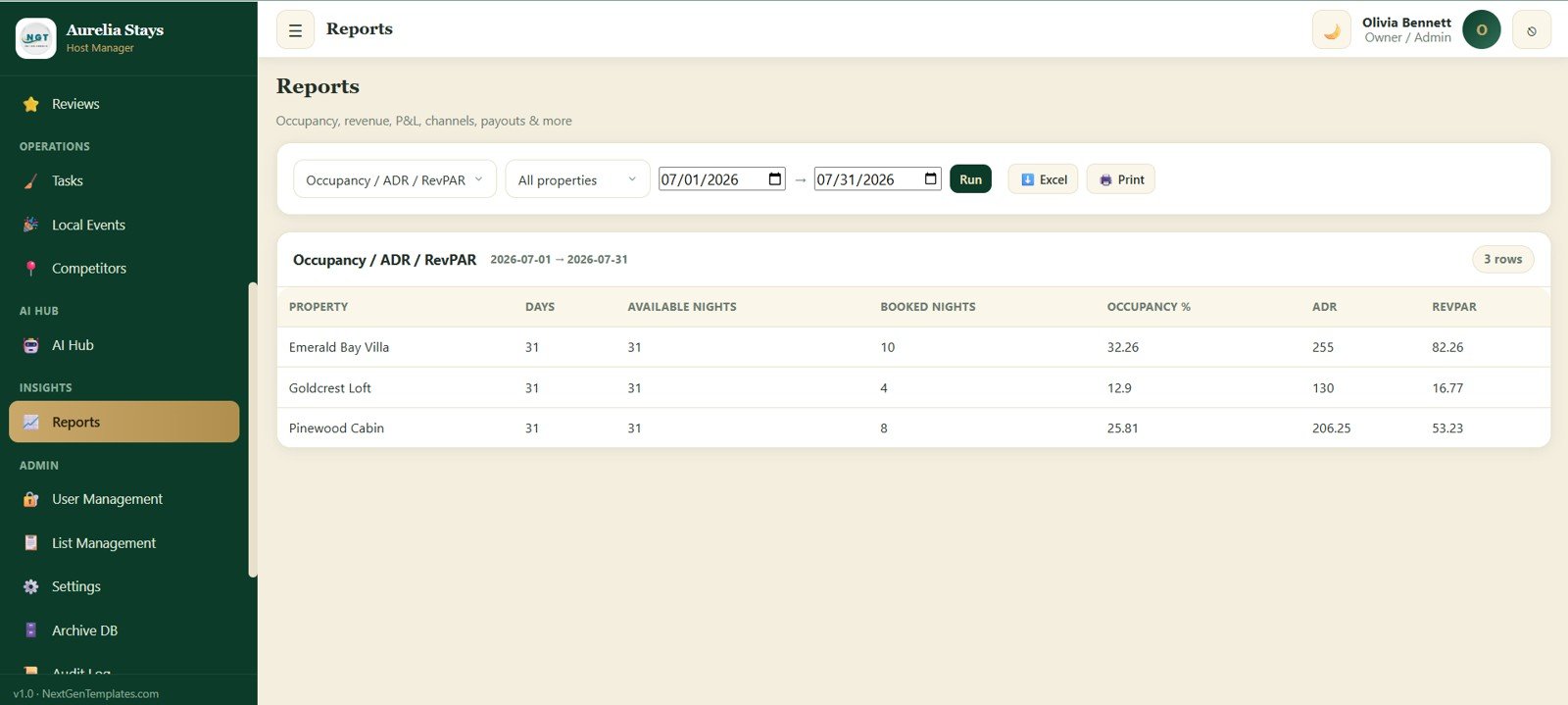
Task: Click the O user avatar
Action: [x=1482, y=29]
